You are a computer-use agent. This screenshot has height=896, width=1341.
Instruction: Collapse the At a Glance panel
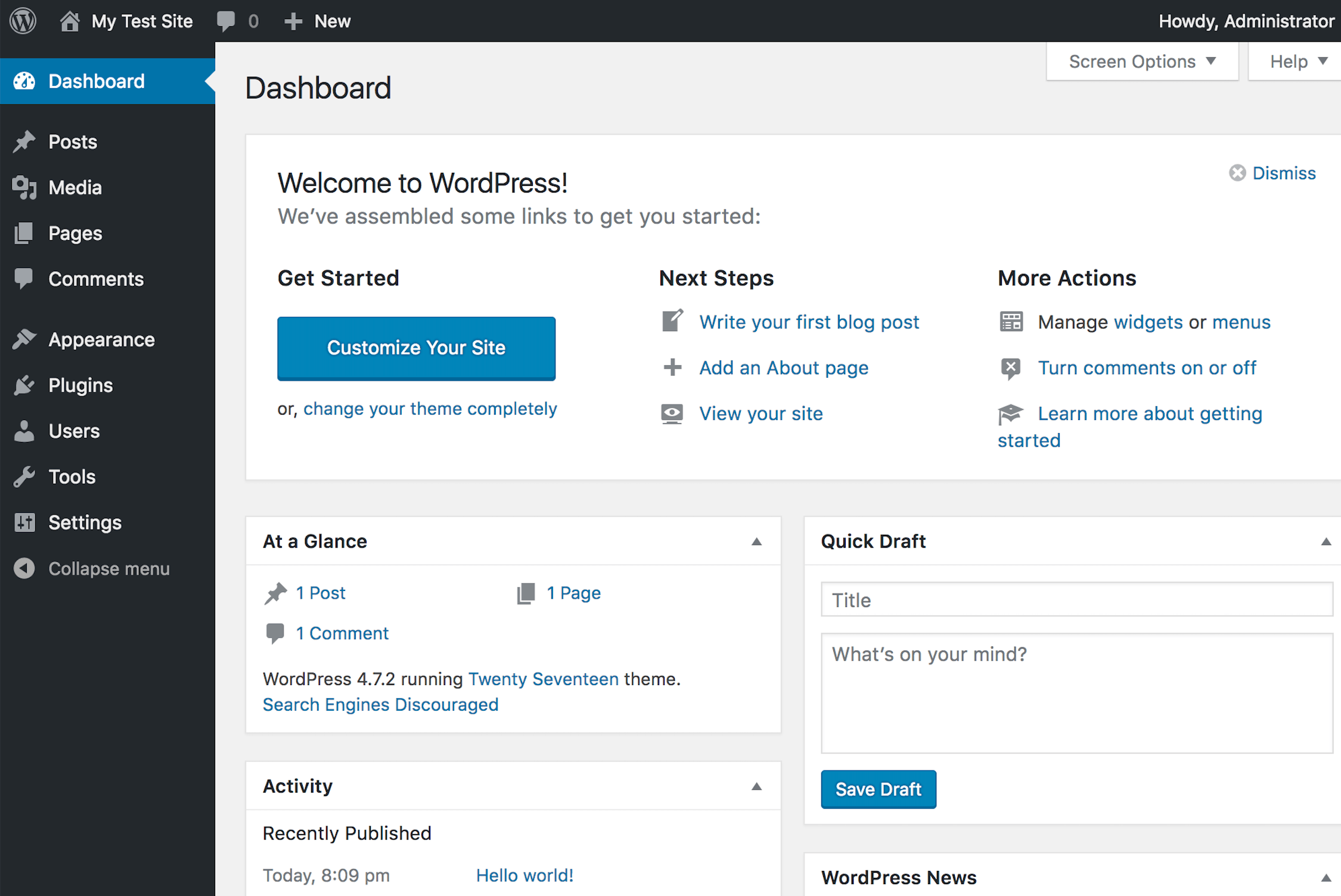pyautogui.click(x=756, y=541)
